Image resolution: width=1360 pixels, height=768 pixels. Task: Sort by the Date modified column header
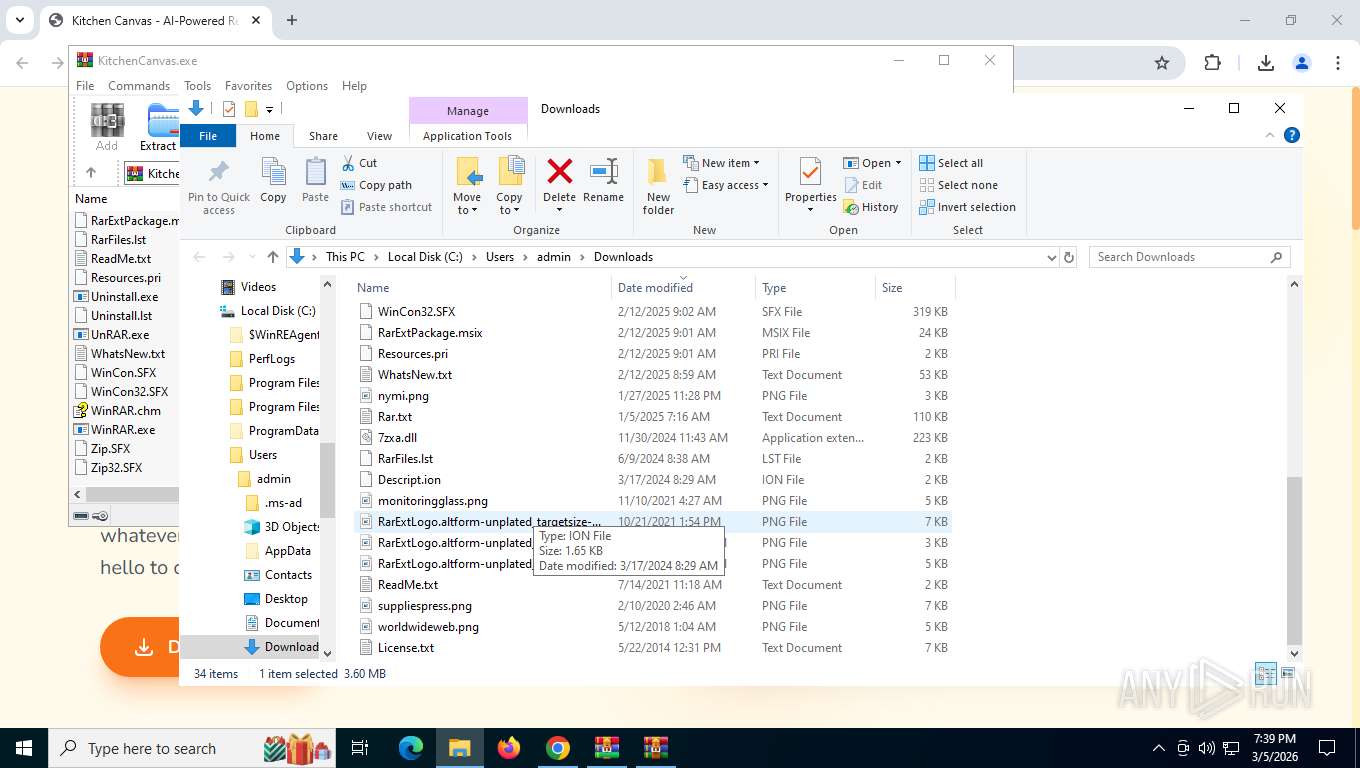(x=683, y=287)
